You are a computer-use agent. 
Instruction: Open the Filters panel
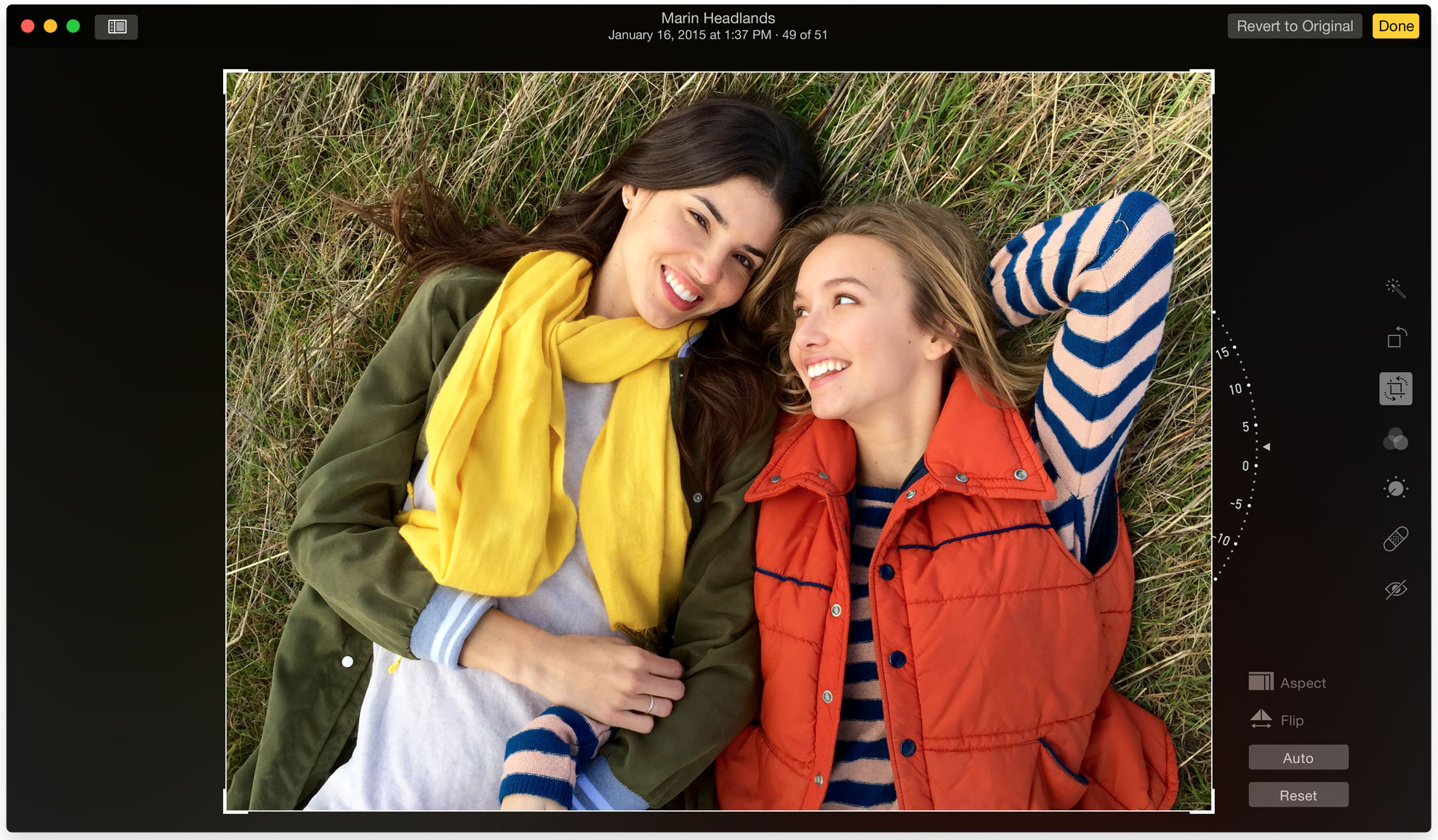click(x=1396, y=440)
